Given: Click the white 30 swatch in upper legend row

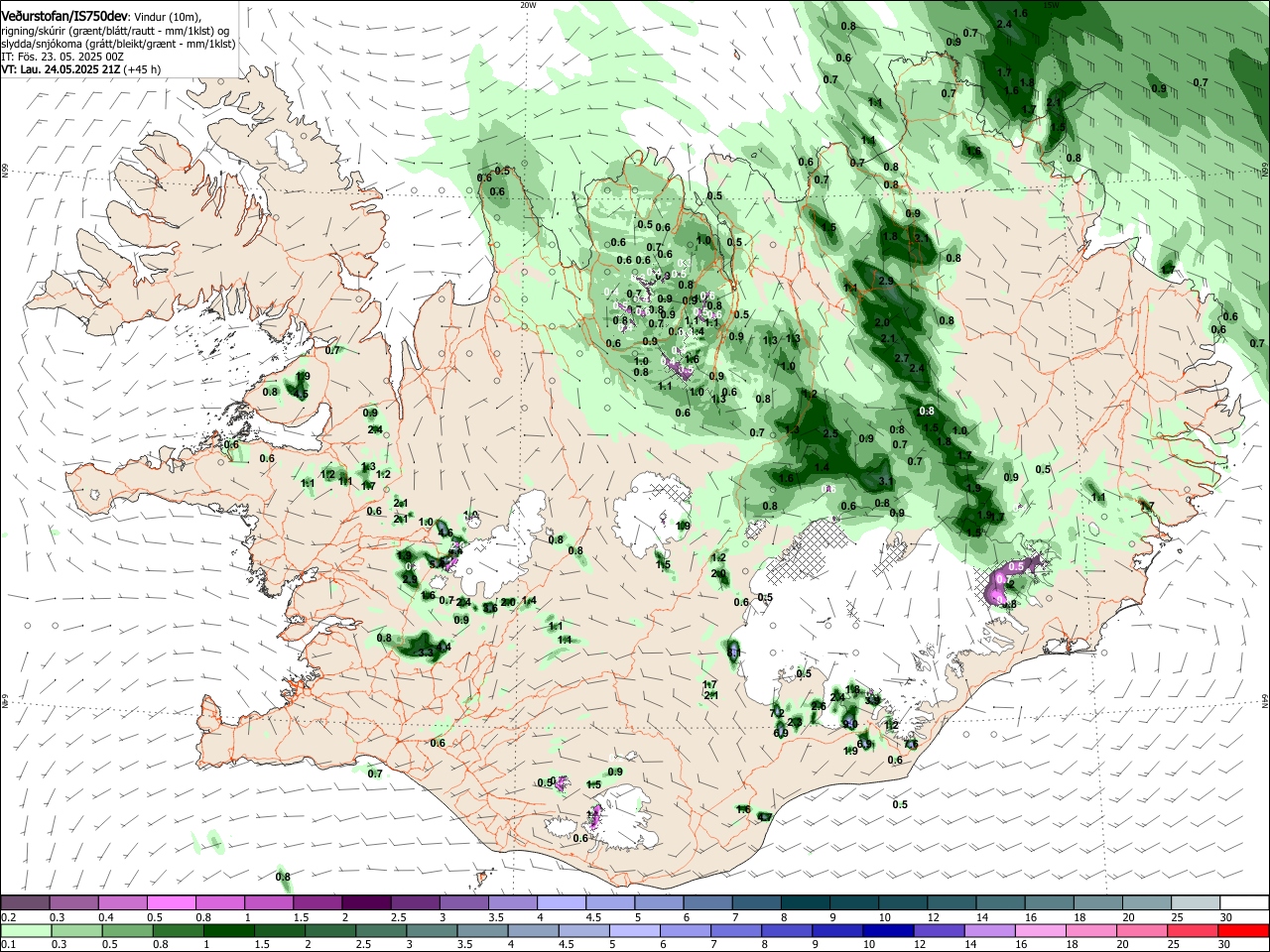Looking at the screenshot, I should [1244, 902].
